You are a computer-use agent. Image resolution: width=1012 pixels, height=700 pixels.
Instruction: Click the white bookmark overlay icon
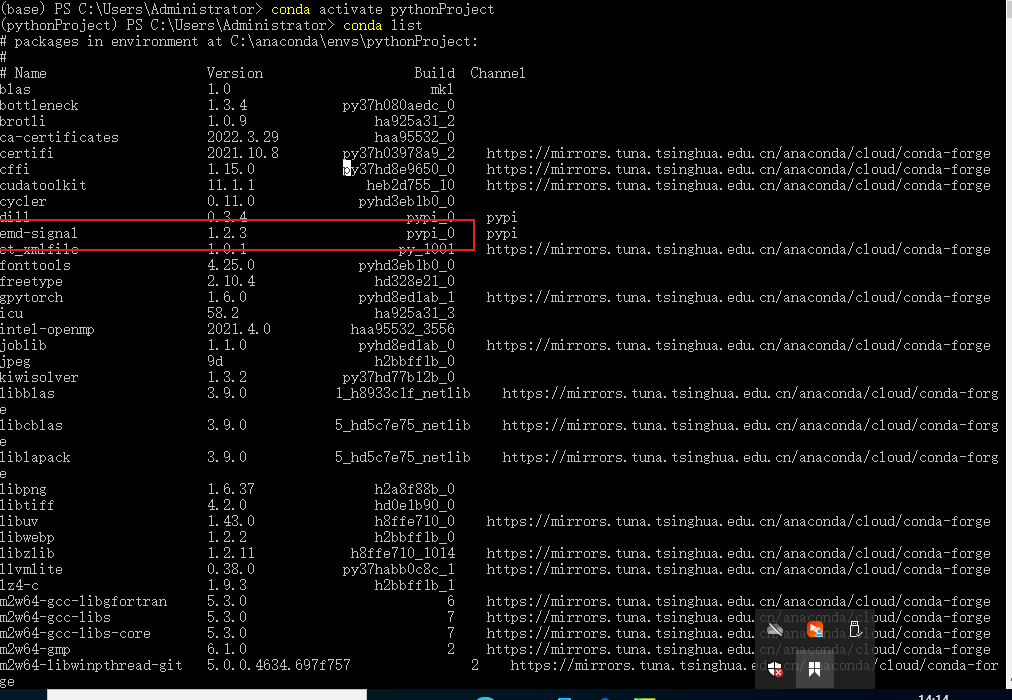[x=815, y=670]
